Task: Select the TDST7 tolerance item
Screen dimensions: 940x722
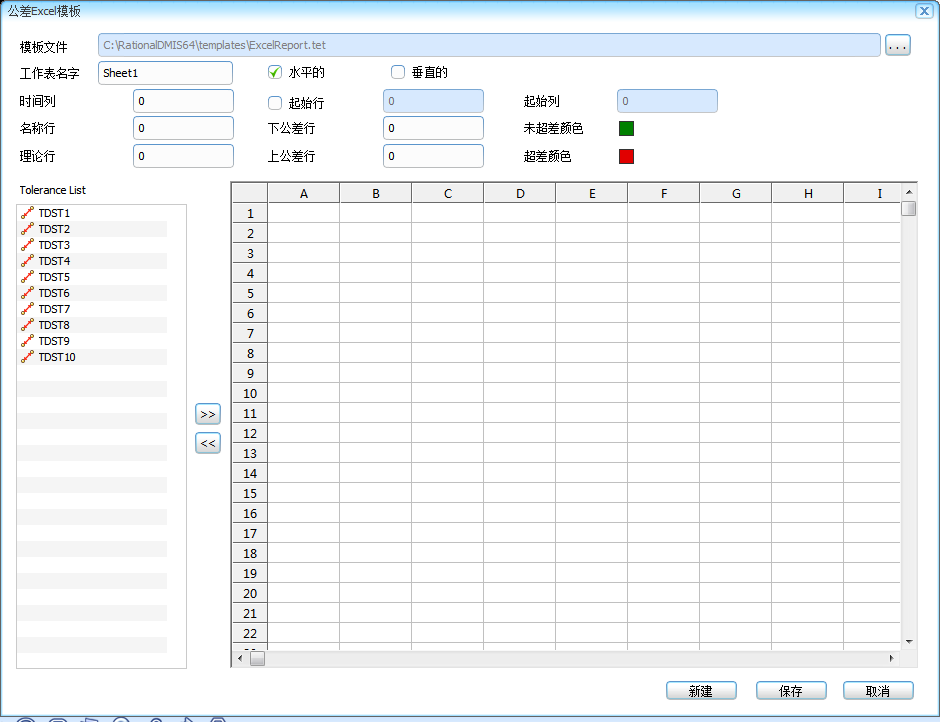Action: click(55, 309)
